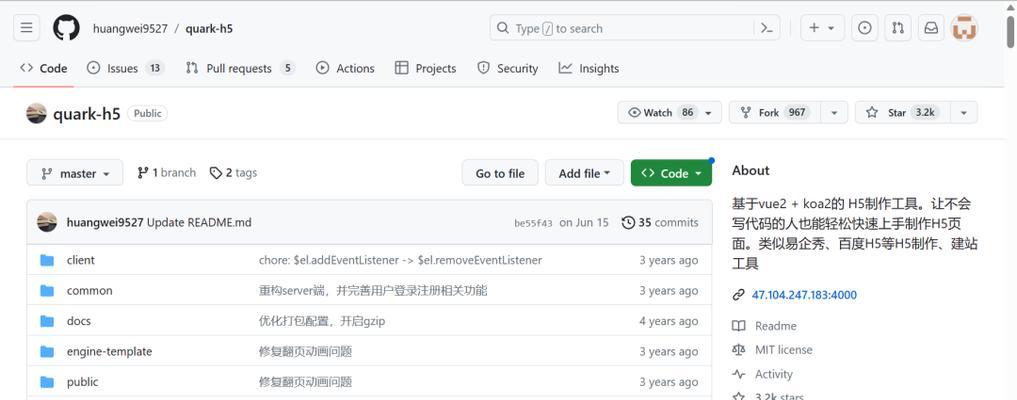Open the command palette icon

tap(766, 28)
